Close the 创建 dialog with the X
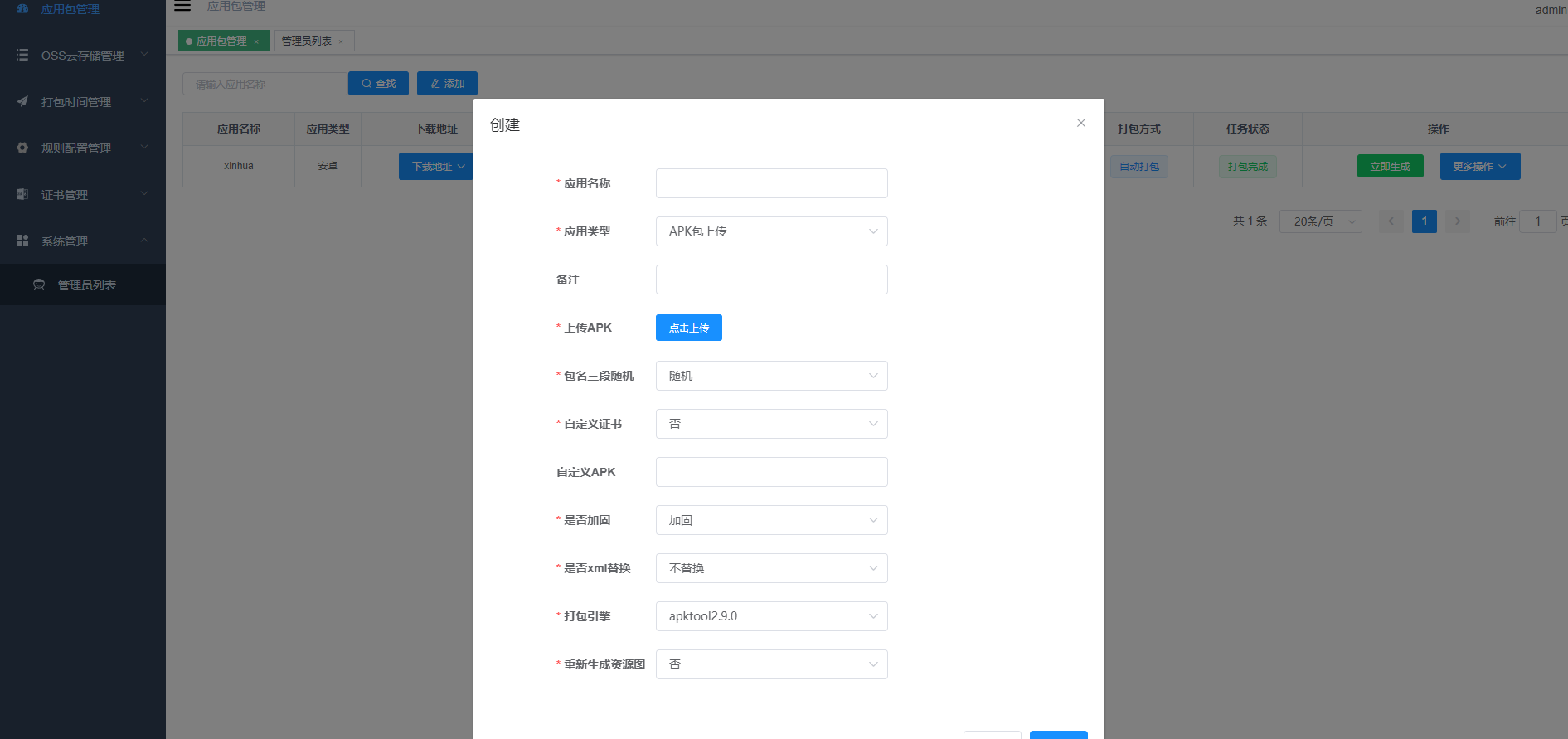Viewport: 1568px width, 739px height. click(x=1081, y=123)
